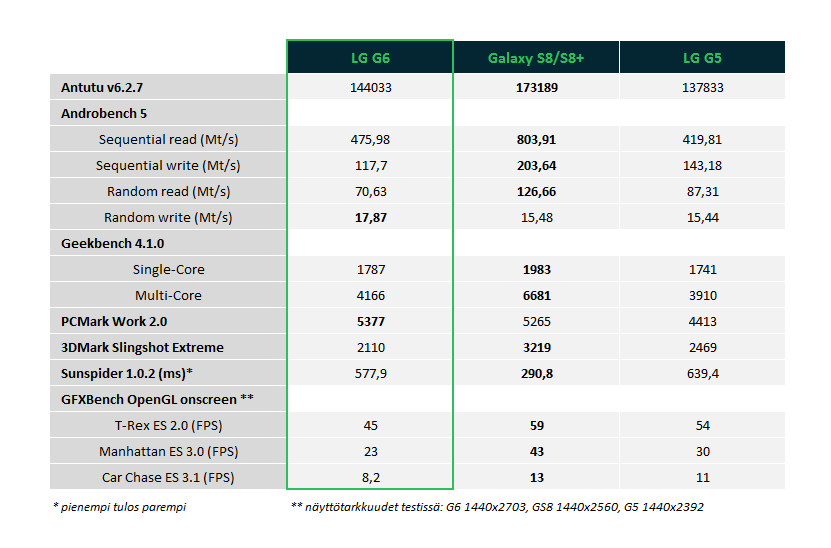Click the Geekbench 4.1.0 row label

(112, 243)
